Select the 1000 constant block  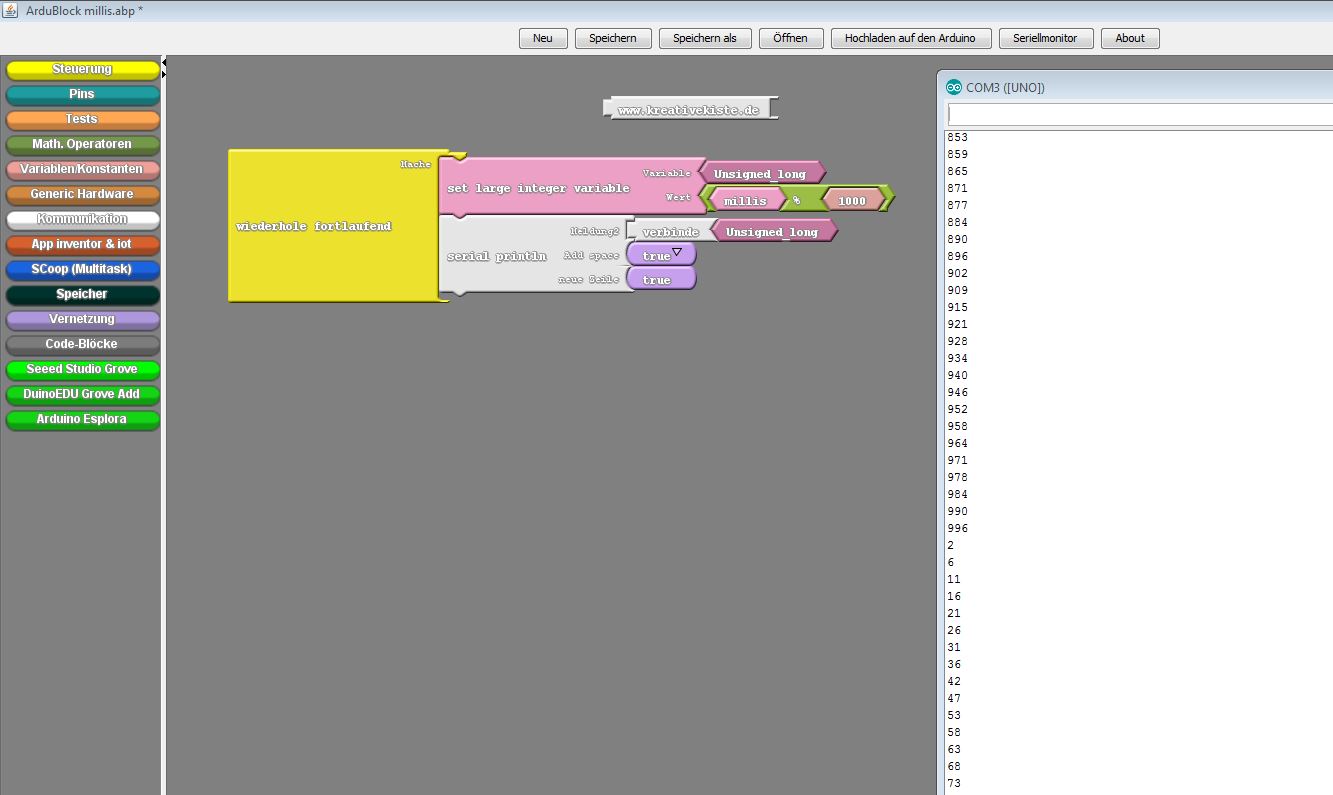point(852,201)
